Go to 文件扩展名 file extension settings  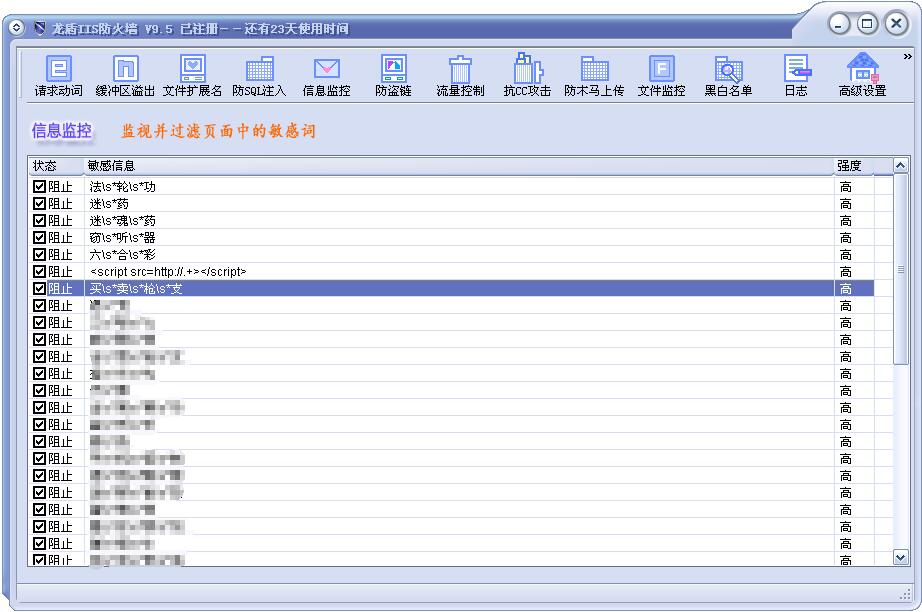[x=192, y=76]
